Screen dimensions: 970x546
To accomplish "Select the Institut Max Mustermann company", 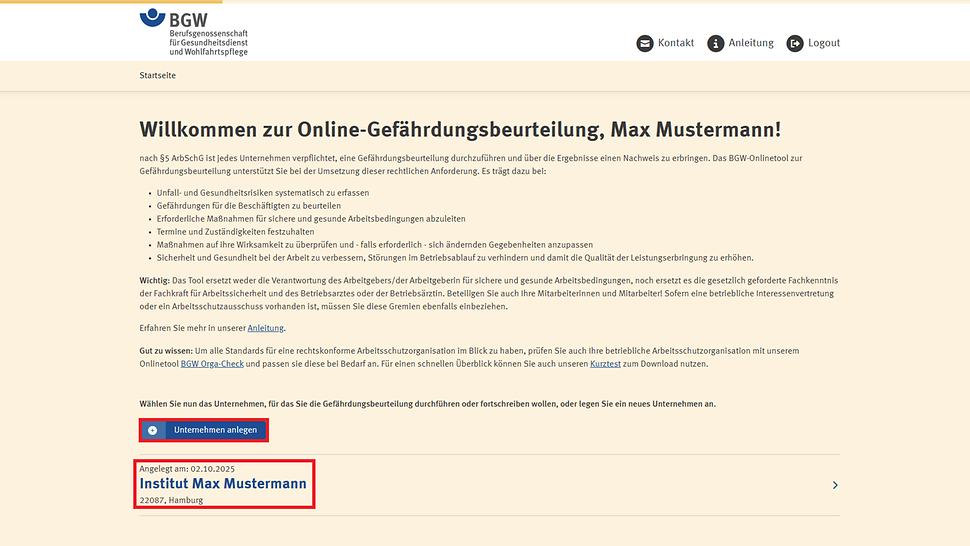I will 223,484.
